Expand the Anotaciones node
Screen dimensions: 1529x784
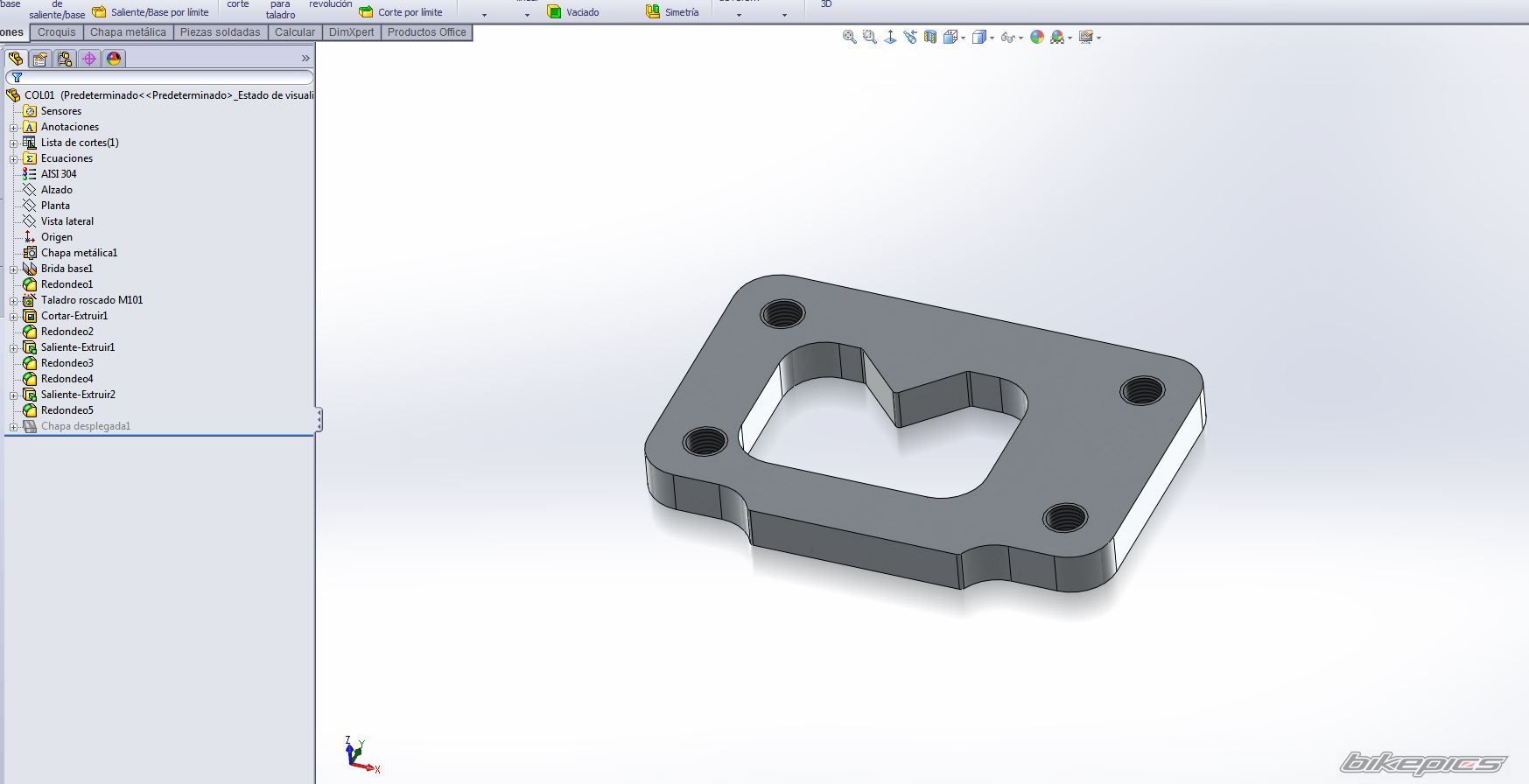coord(13,127)
